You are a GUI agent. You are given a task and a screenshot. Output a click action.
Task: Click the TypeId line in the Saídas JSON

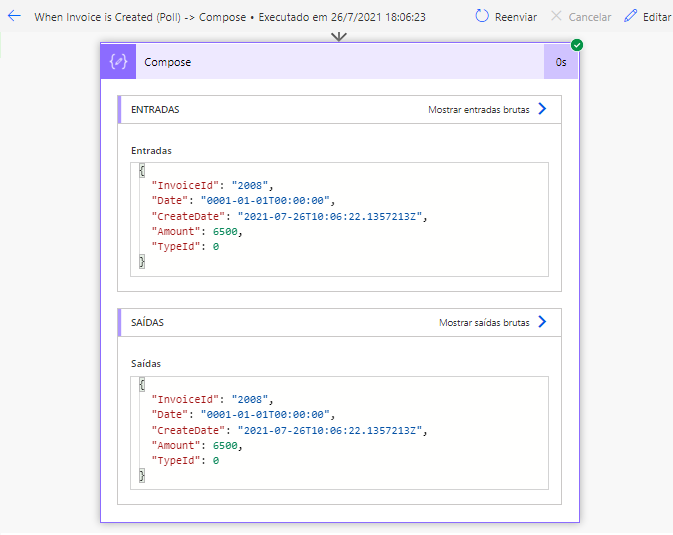(x=185, y=460)
